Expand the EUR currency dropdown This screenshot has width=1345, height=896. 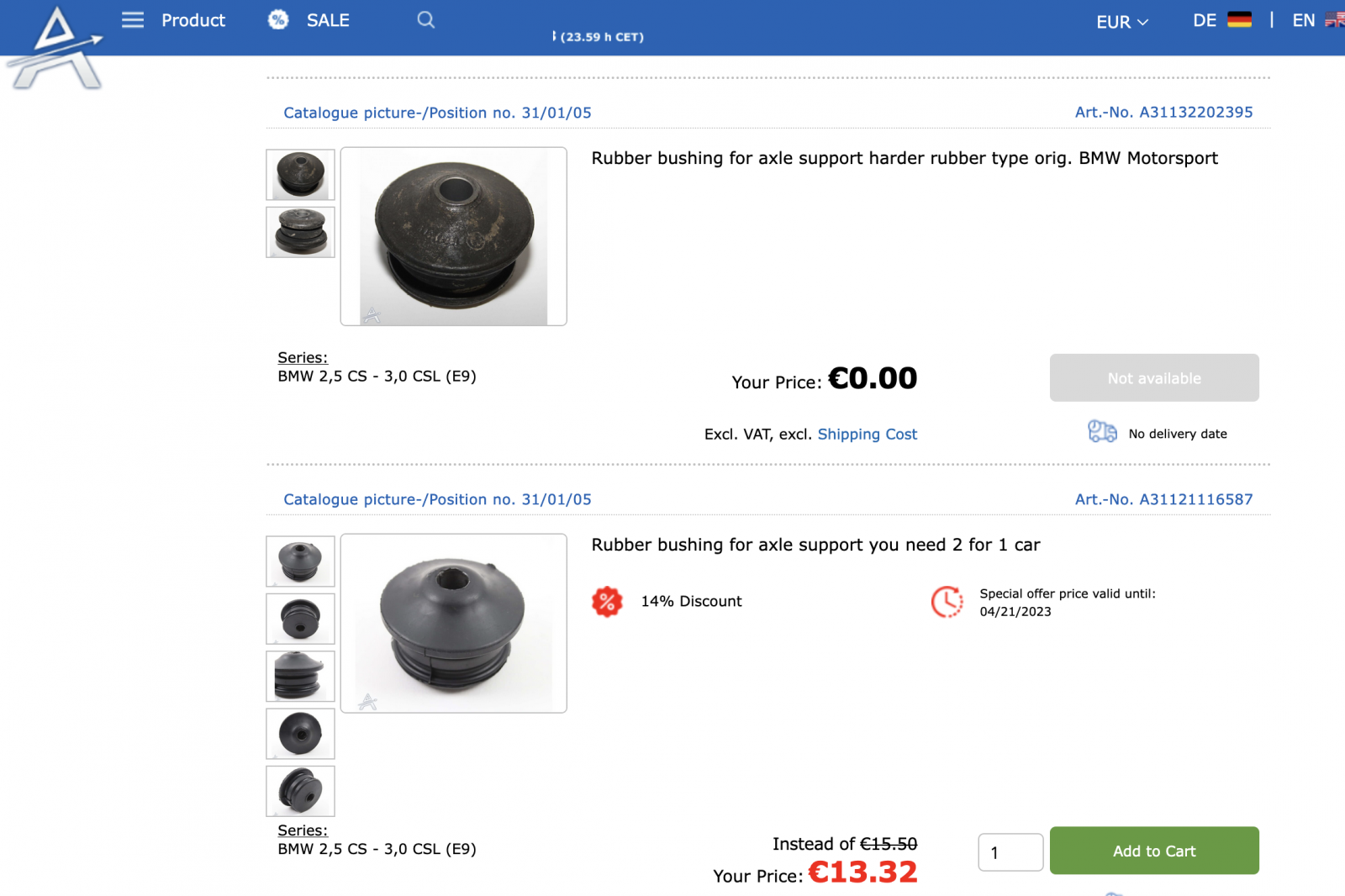click(x=1122, y=22)
